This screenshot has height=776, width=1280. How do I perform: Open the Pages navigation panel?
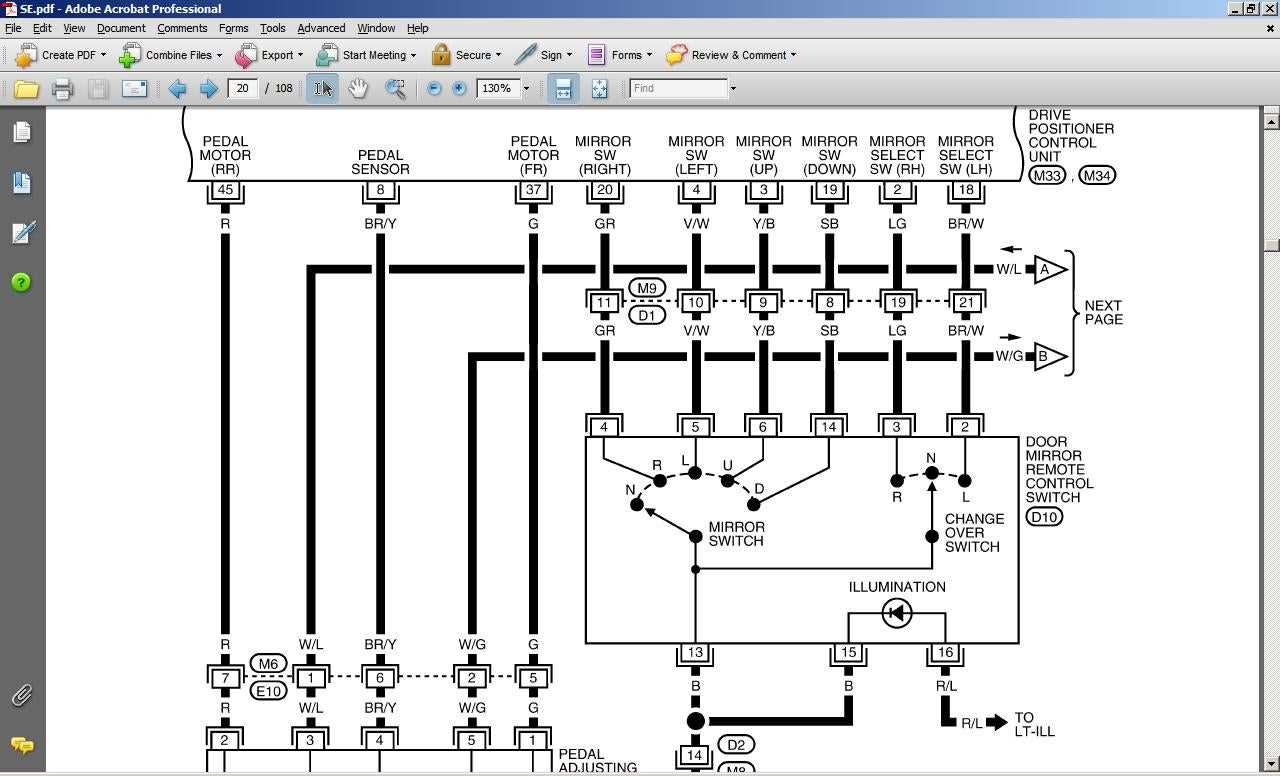pos(22,132)
